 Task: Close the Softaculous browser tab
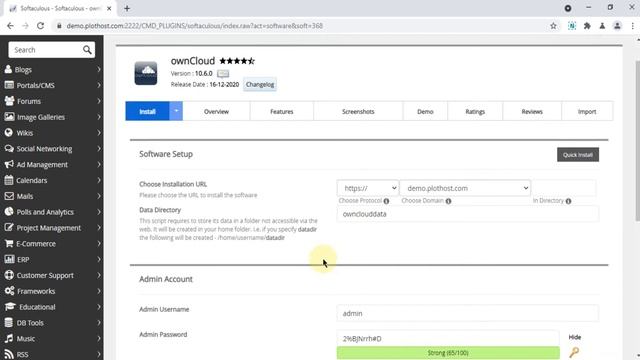tap(109, 8)
